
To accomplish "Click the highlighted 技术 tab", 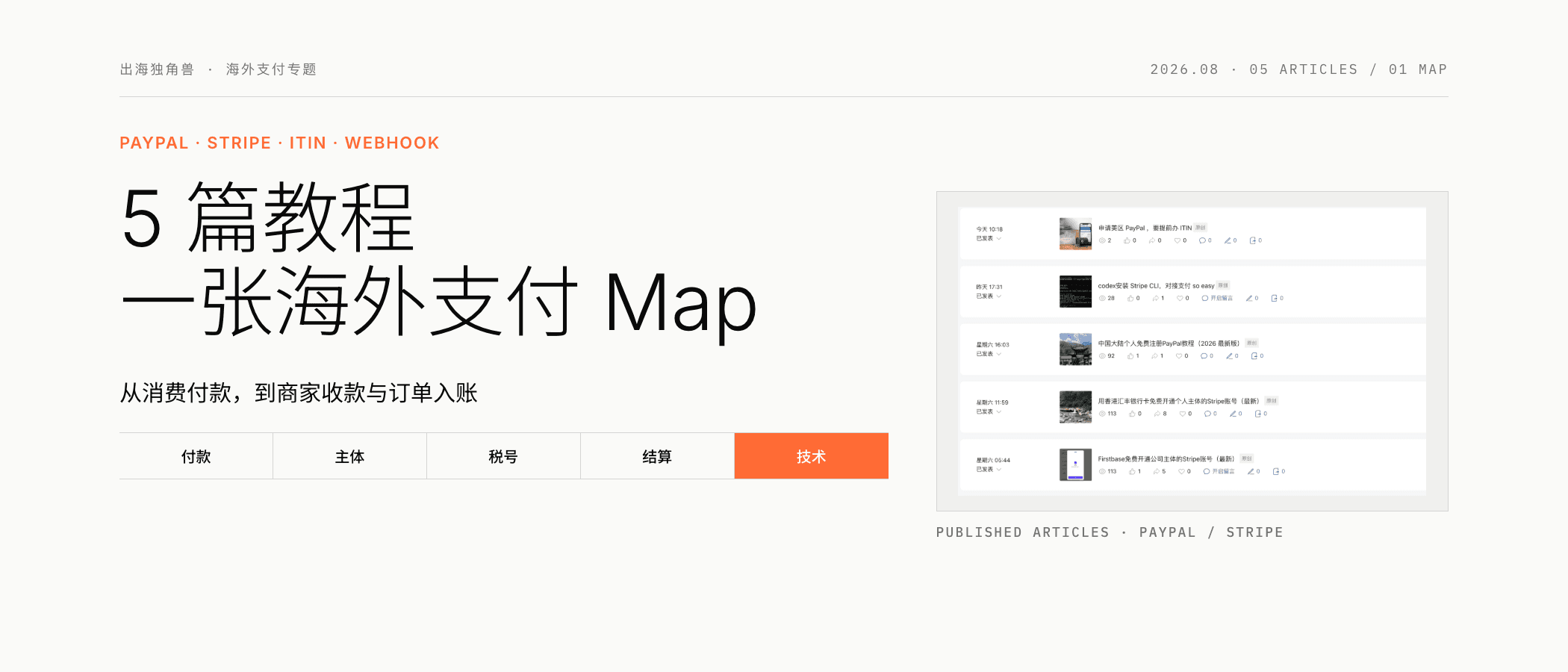I will click(x=812, y=456).
